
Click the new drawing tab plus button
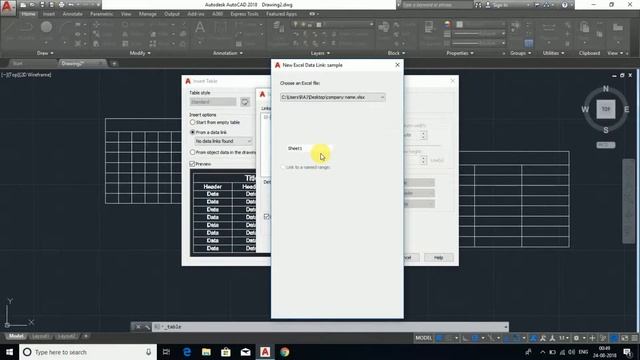(x=114, y=63)
